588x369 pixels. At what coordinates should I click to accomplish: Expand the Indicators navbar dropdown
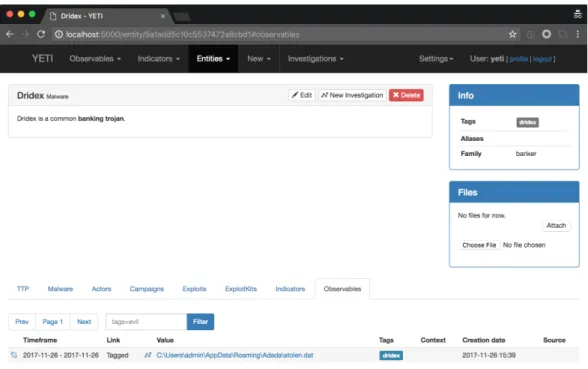(159, 58)
